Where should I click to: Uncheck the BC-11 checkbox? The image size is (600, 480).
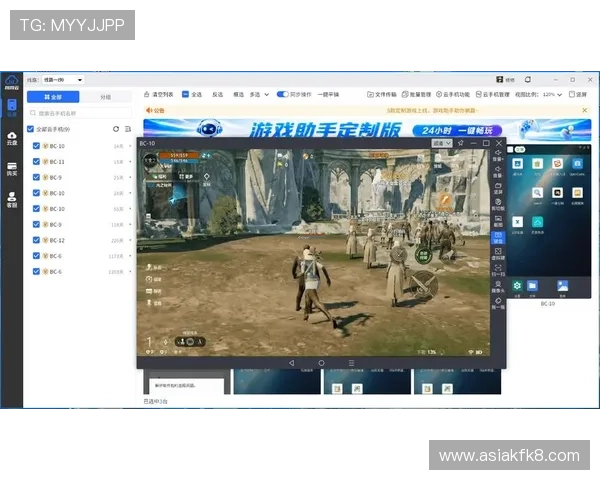pyautogui.click(x=36, y=162)
